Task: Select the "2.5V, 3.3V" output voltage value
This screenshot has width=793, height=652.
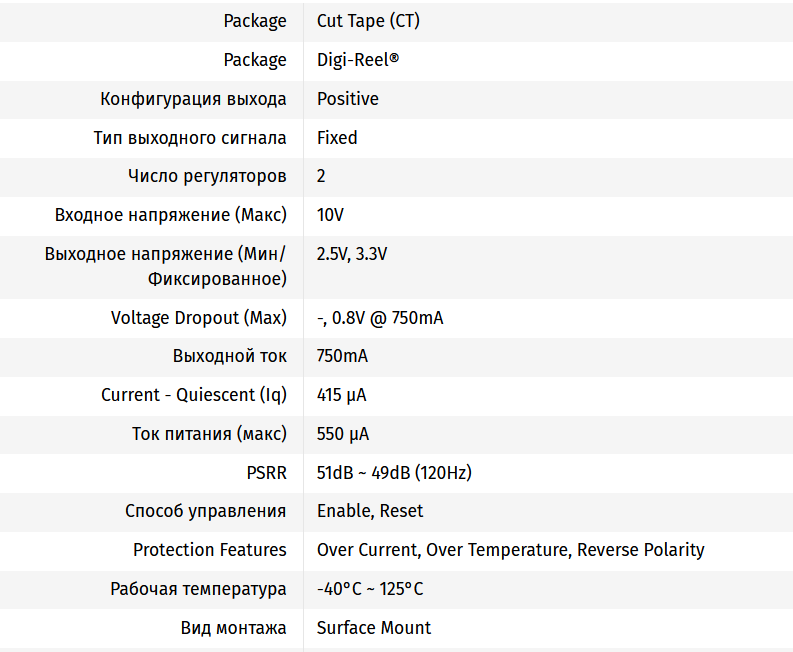Action: pos(352,254)
